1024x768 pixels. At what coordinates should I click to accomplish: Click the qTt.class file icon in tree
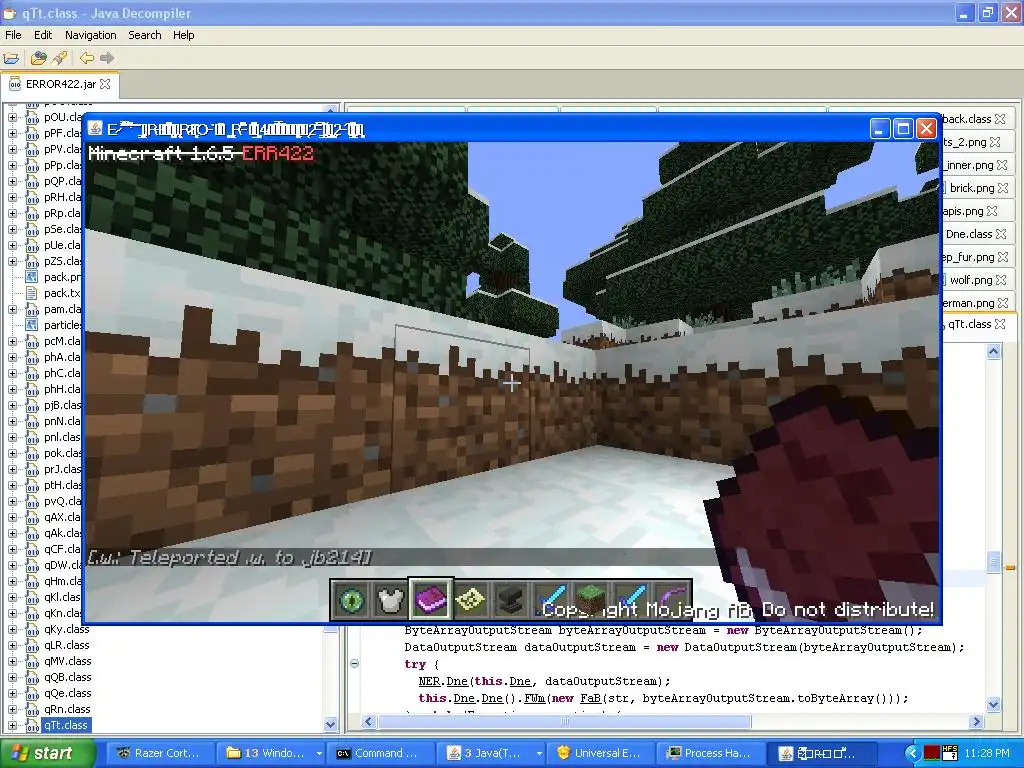[x=32, y=725]
